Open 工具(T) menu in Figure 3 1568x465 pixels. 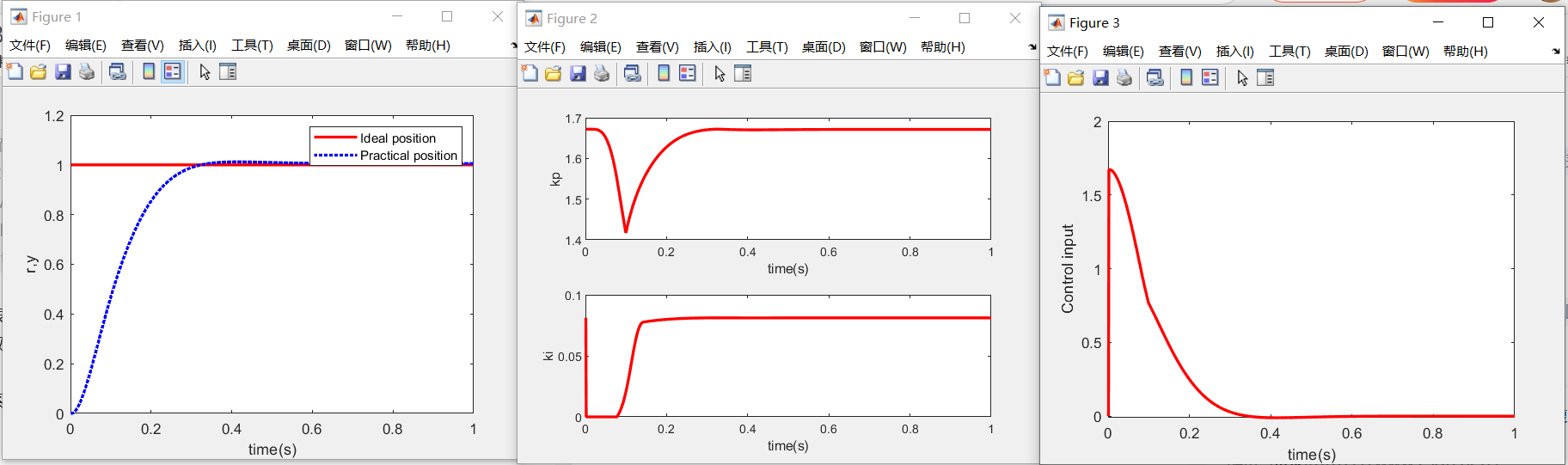tap(1290, 52)
